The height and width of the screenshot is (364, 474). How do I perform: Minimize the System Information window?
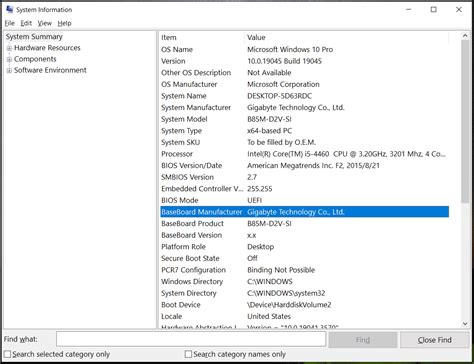click(x=409, y=10)
